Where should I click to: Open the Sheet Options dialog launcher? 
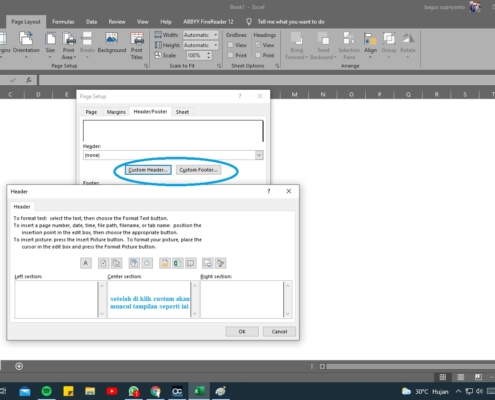(x=277, y=66)
